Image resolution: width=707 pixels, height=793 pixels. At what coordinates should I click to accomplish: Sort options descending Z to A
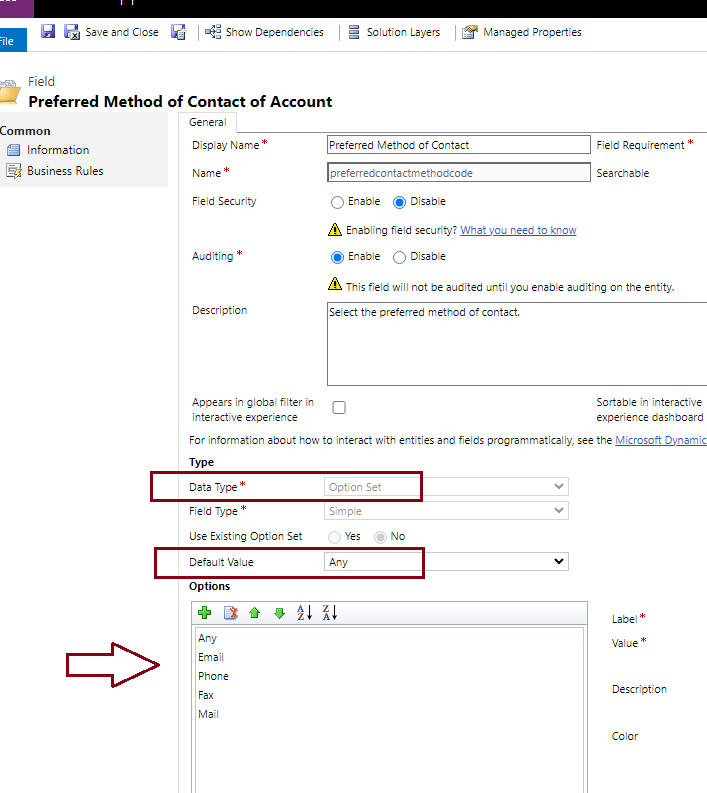[330, 612]
